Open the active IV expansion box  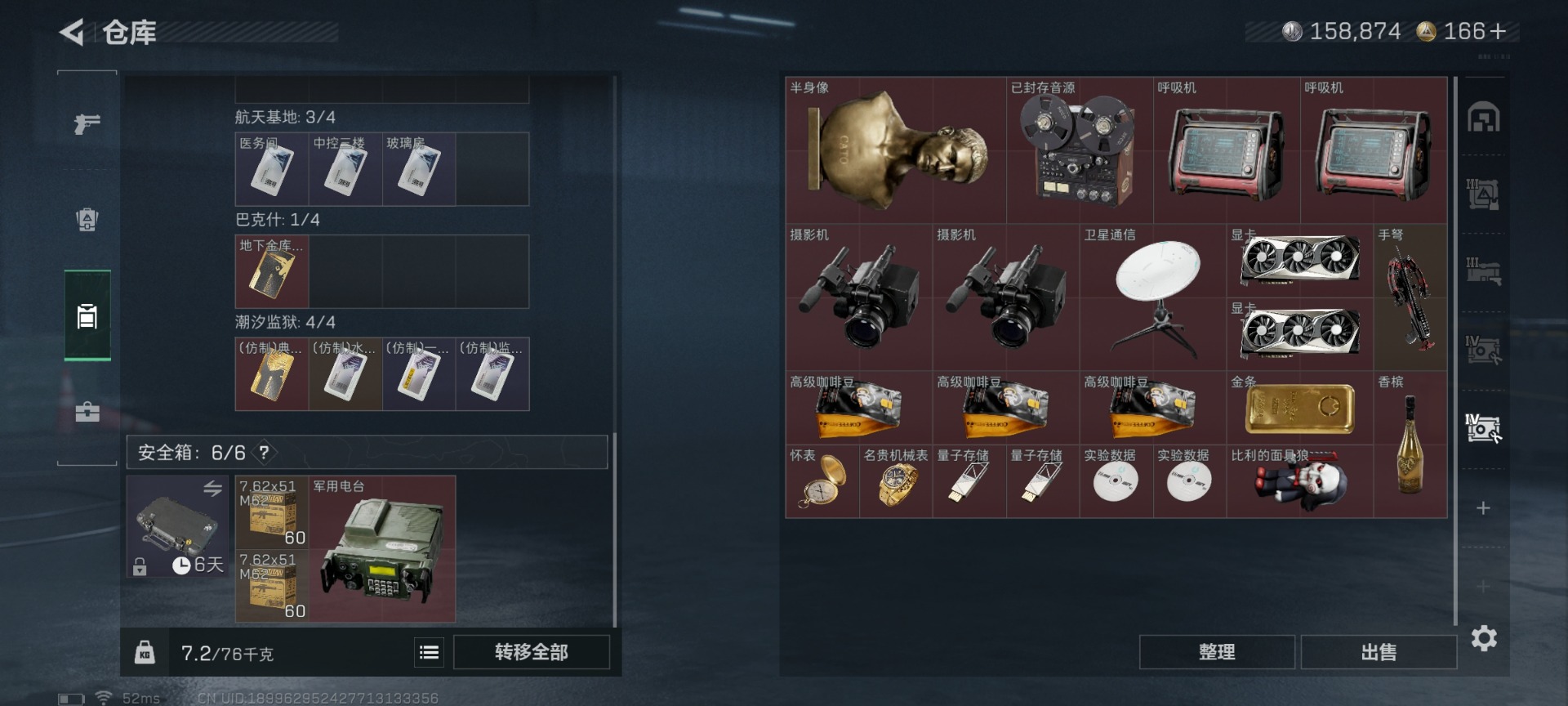point(1483,428)
